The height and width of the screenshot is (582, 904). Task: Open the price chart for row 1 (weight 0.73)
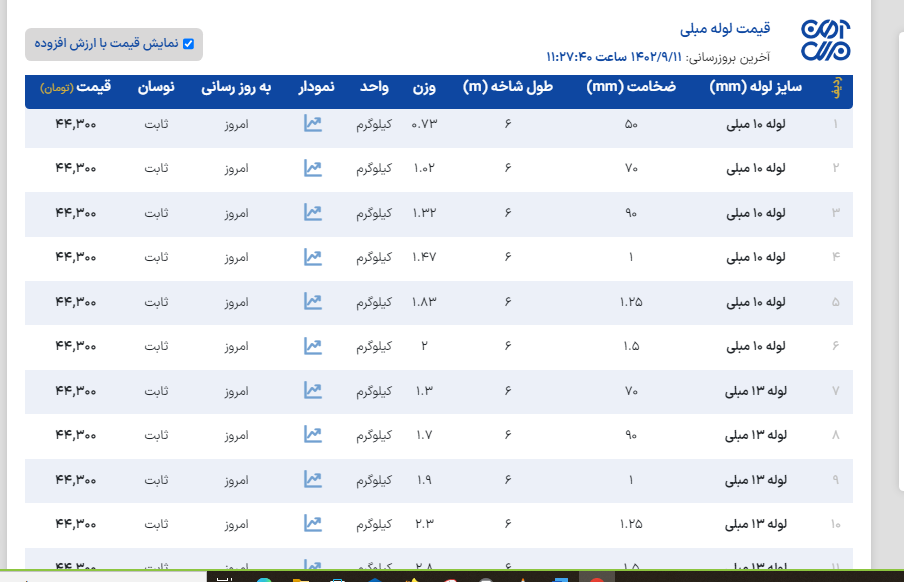coord(313,124)
